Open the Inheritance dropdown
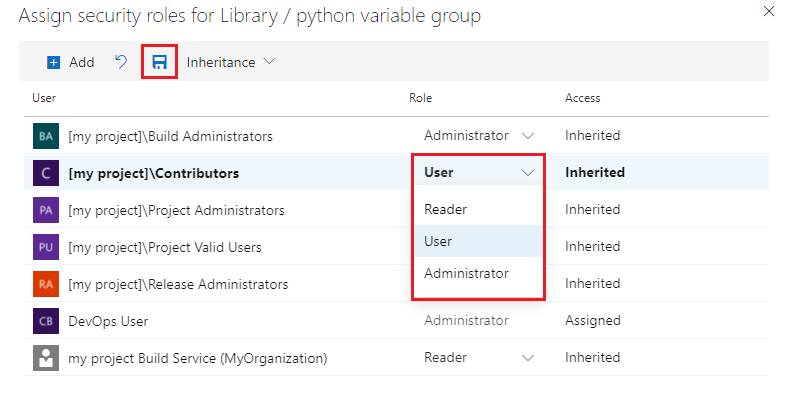791x400 pixels. point(231,62)
